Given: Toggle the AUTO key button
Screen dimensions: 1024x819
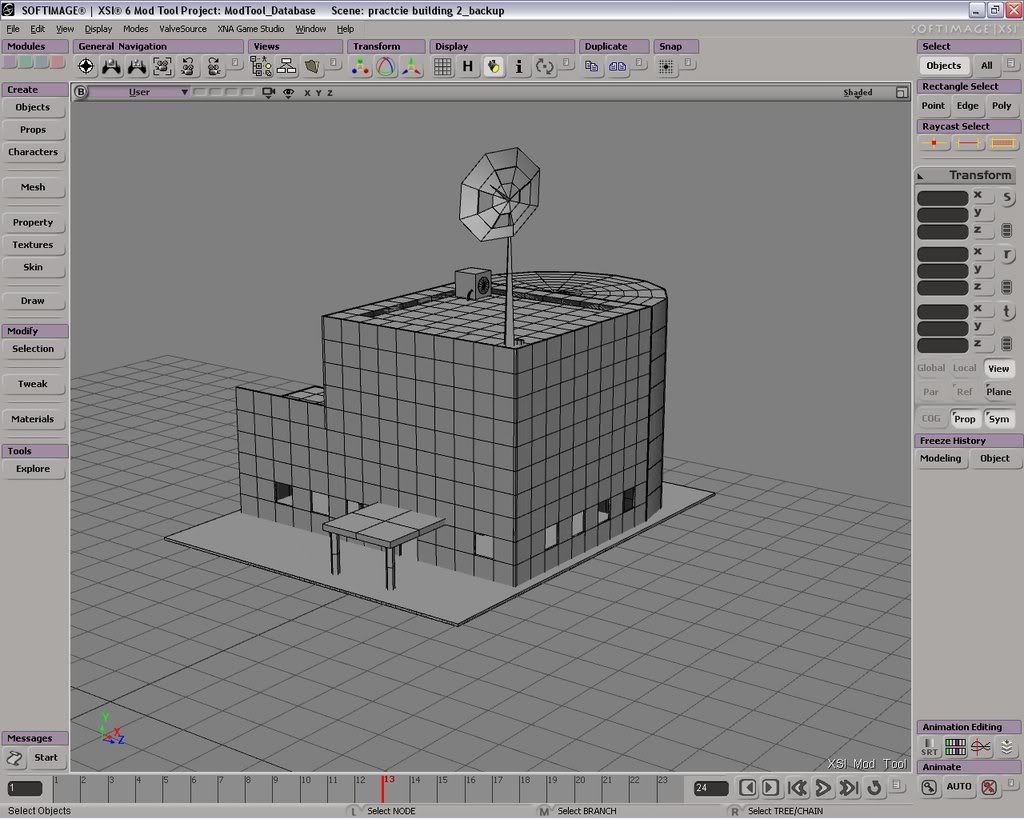Looking at the screenshot, I should pos(959,787).
